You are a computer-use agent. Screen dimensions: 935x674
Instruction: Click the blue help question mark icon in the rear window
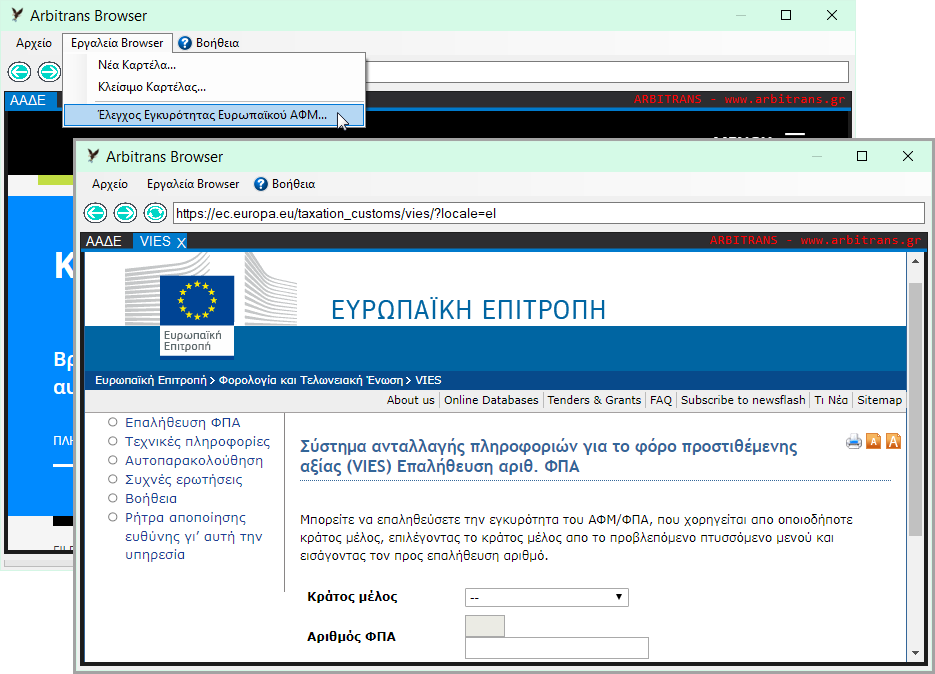point(185,43)
